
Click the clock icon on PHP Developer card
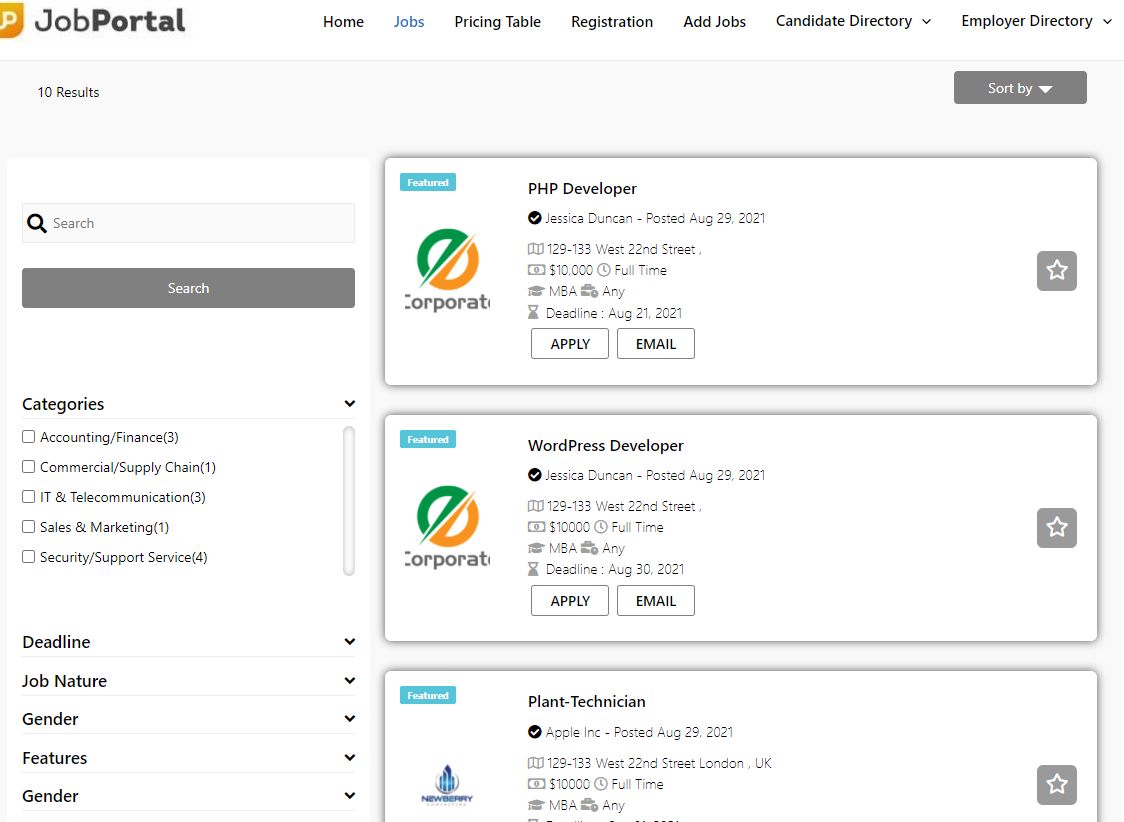click(604, 270)
